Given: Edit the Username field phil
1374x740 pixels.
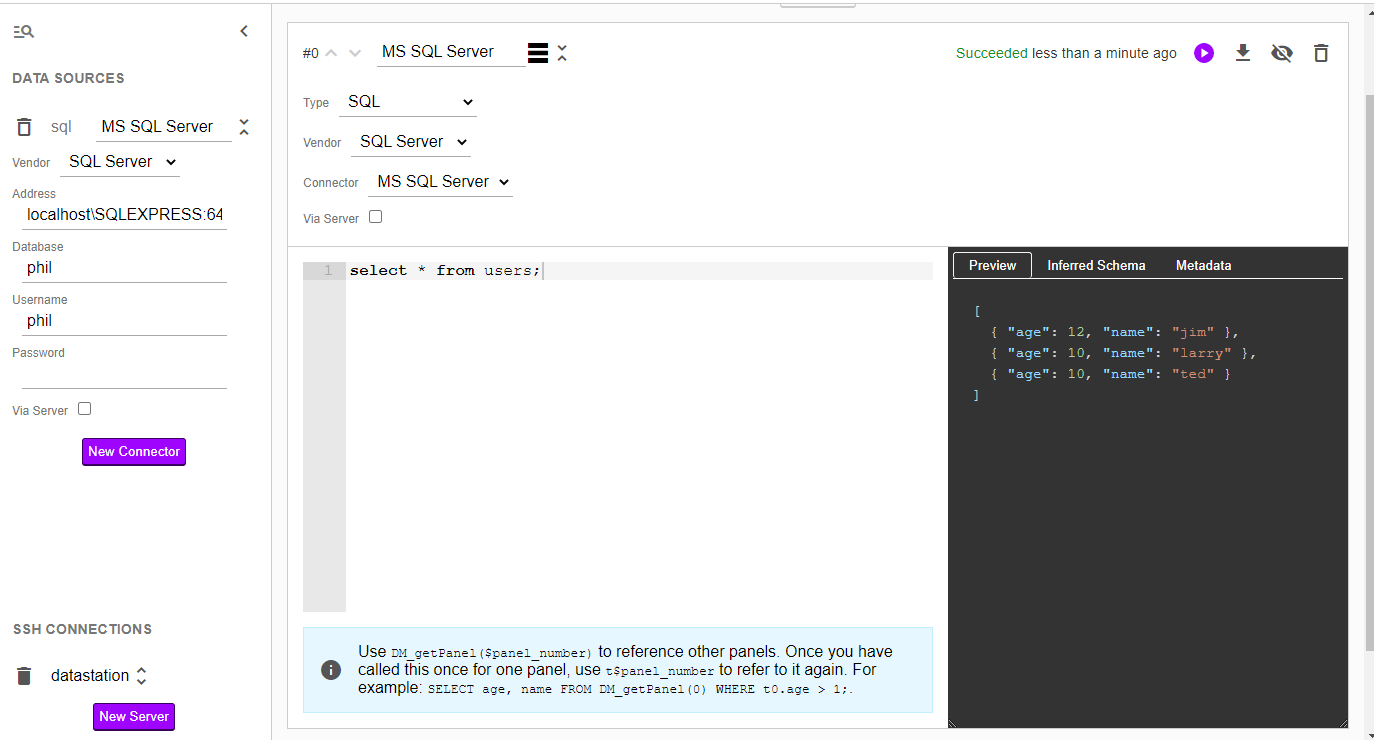Looking at the screenshot, I should click(x=124, y=321).
